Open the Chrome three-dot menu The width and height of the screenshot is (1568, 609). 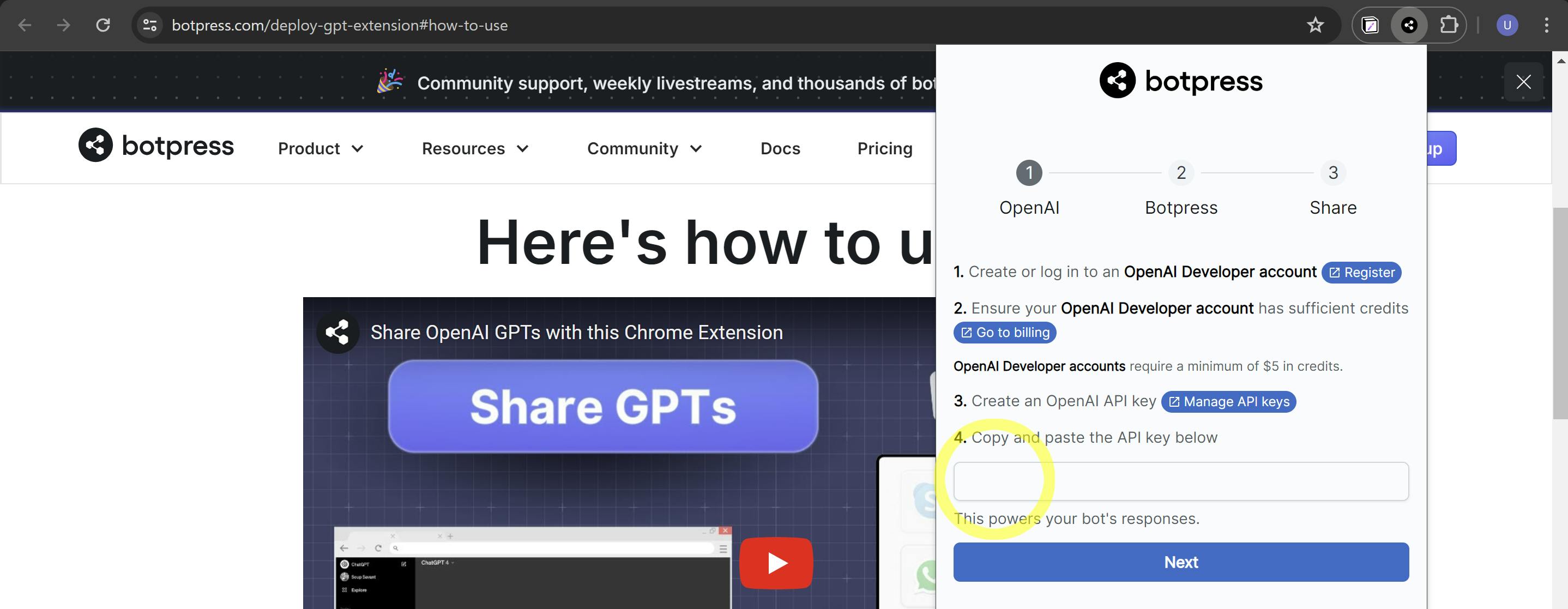click(1546, 25)
